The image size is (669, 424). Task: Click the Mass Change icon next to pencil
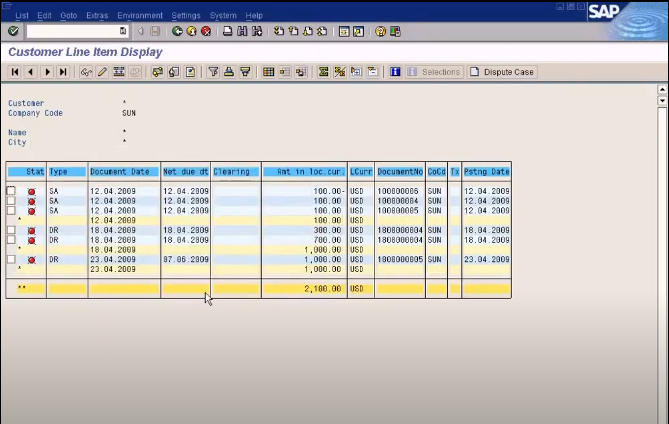tap(119, 72)
